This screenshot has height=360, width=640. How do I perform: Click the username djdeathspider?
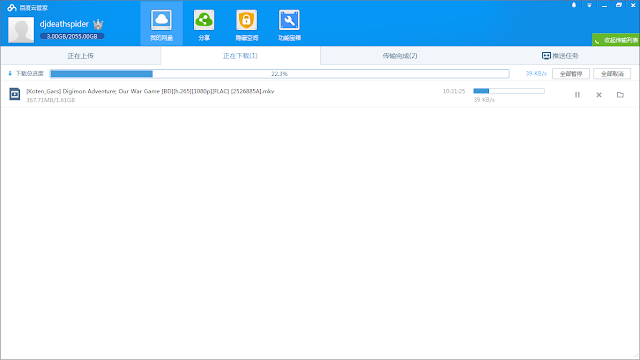coord(64,24)
